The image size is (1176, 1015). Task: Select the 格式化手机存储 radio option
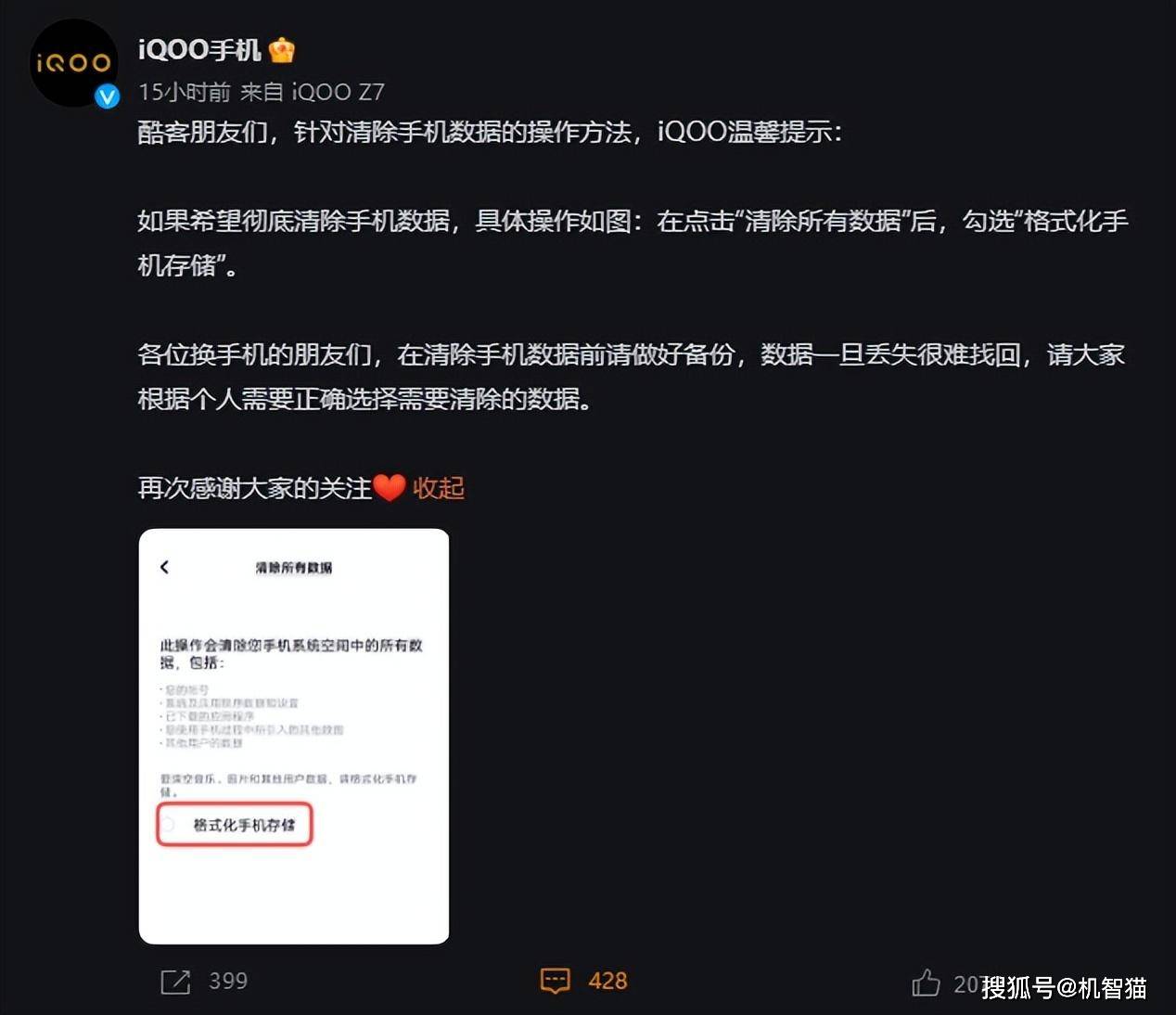point(235,825)
